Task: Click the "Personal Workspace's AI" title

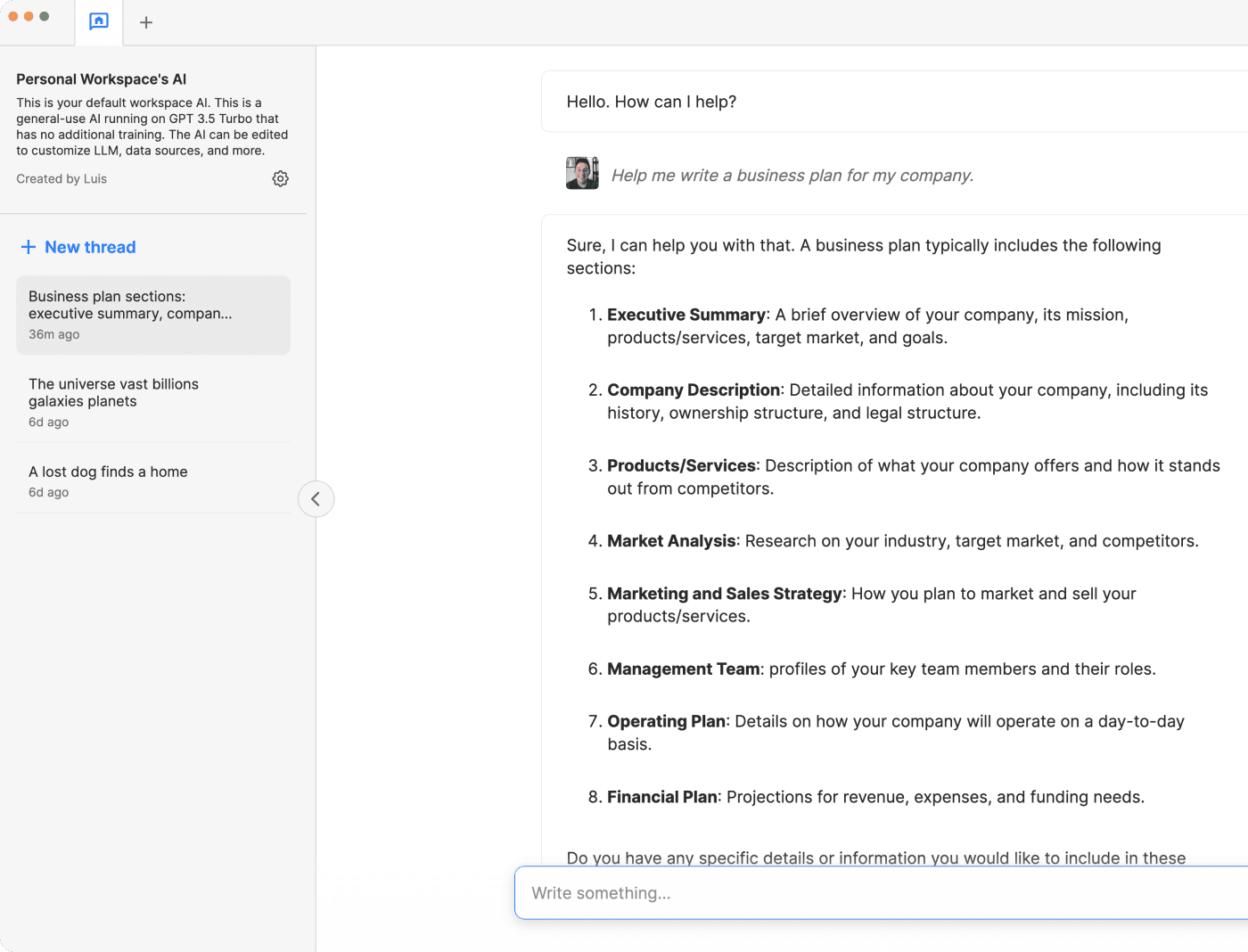Action: [x=102, y=79]
